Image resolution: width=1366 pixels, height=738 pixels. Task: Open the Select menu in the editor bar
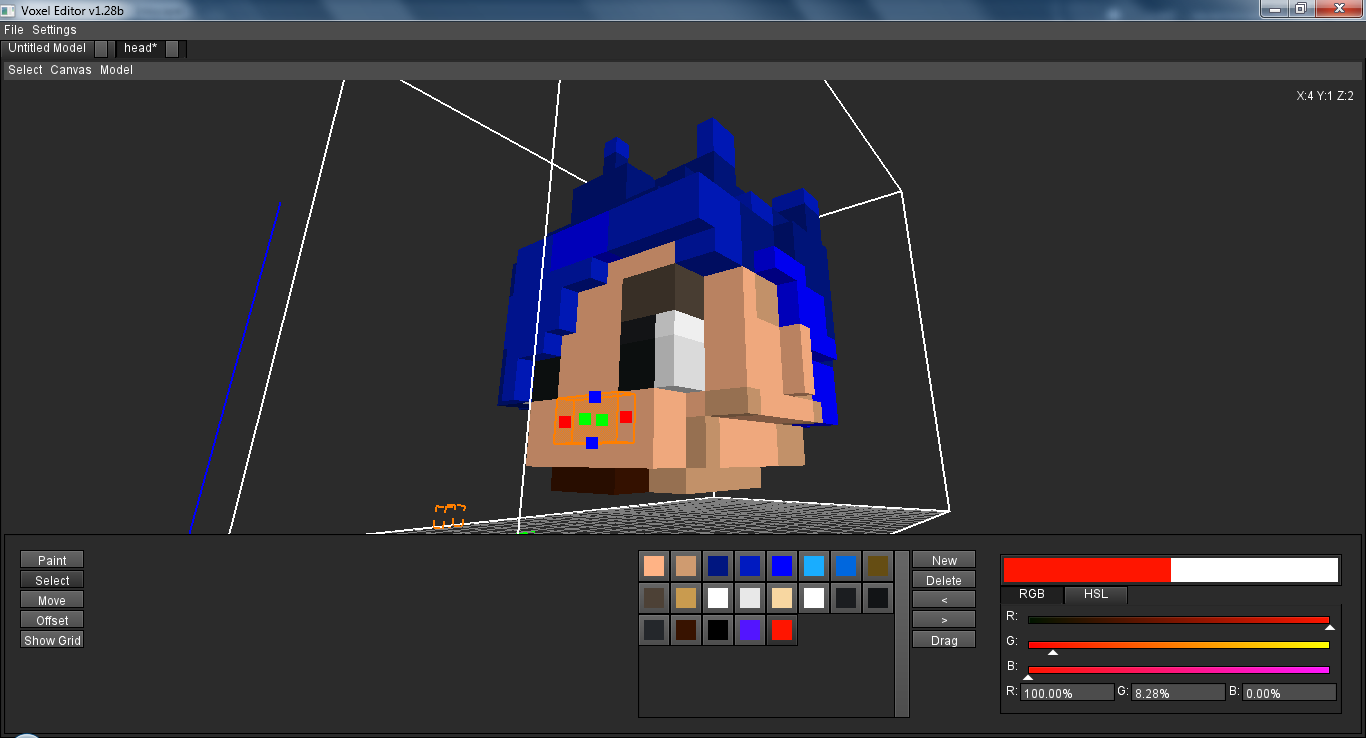pos(25,70)
